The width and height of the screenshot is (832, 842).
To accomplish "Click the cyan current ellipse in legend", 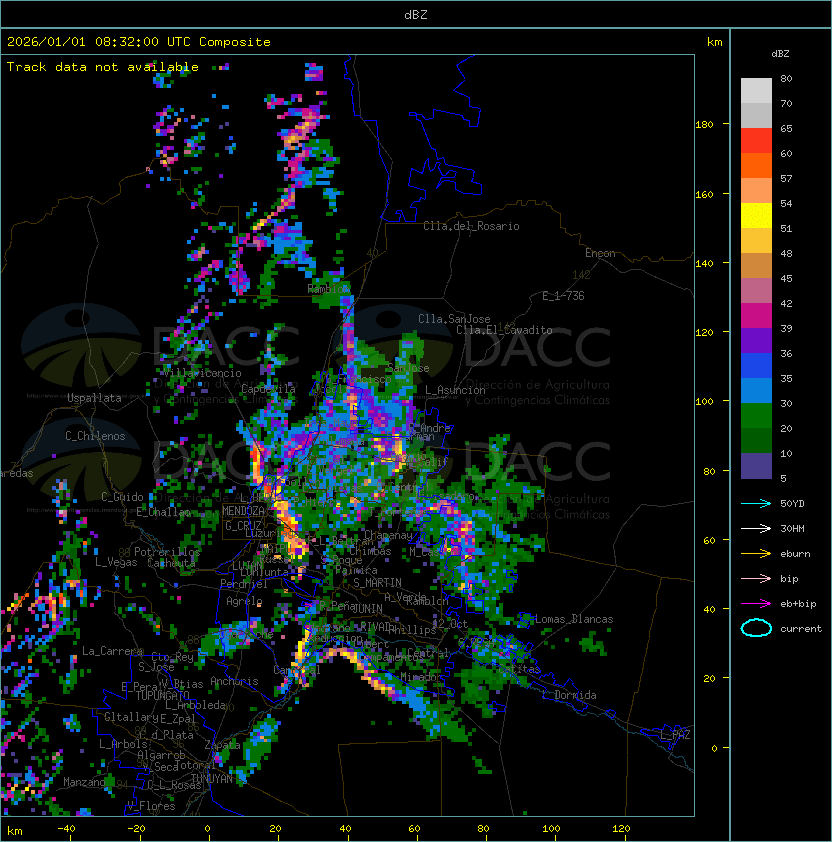I will 756,628.
